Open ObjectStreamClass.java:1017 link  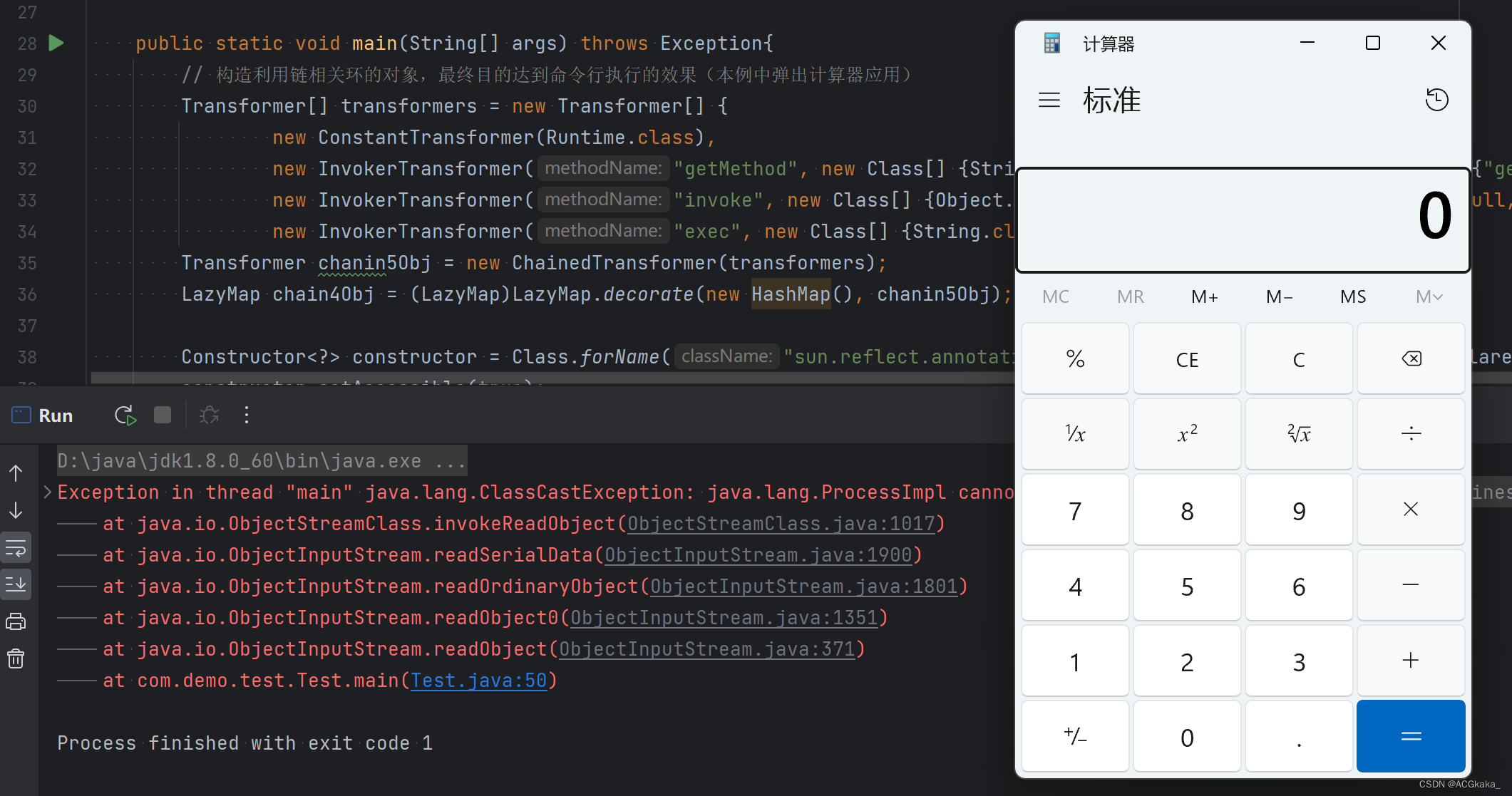tap(781, 524)
